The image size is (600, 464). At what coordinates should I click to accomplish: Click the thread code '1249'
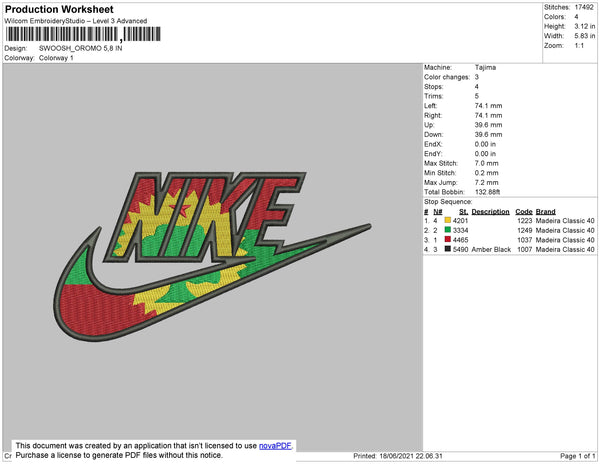(525, 230)
